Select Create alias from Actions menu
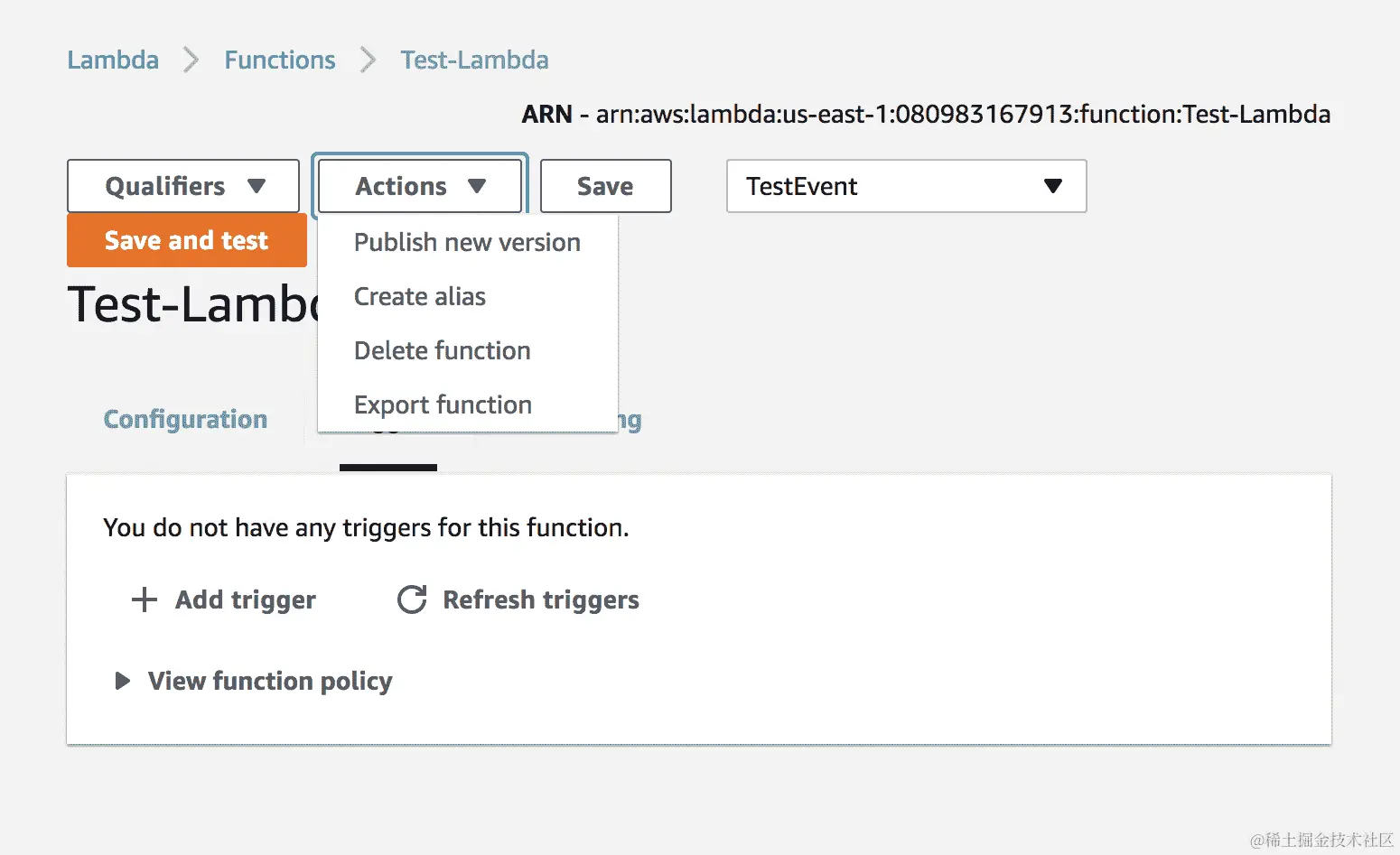 [x=420, y=296]
